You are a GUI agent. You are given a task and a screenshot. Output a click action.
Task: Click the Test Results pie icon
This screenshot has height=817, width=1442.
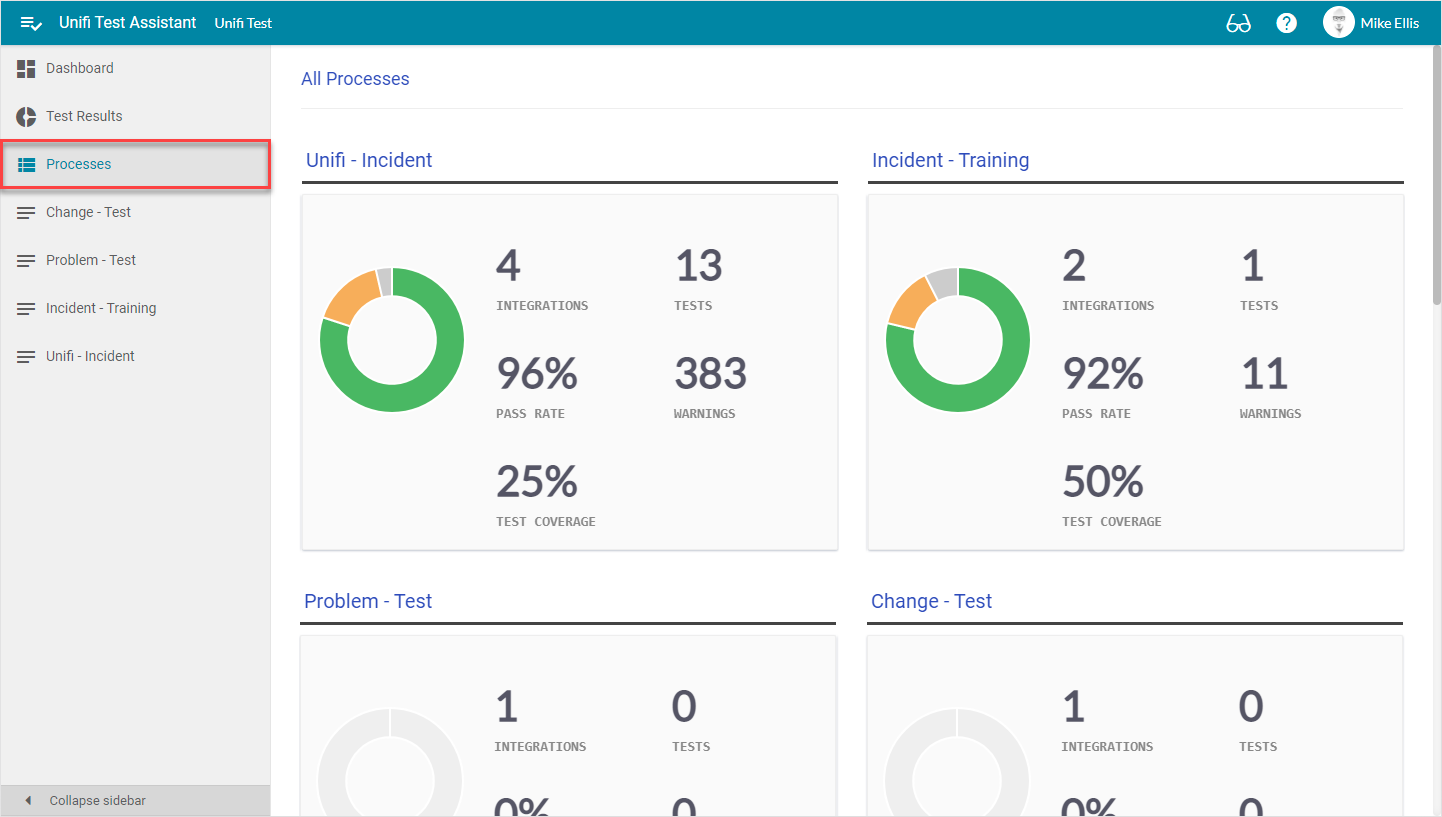(x=26, y=116)
